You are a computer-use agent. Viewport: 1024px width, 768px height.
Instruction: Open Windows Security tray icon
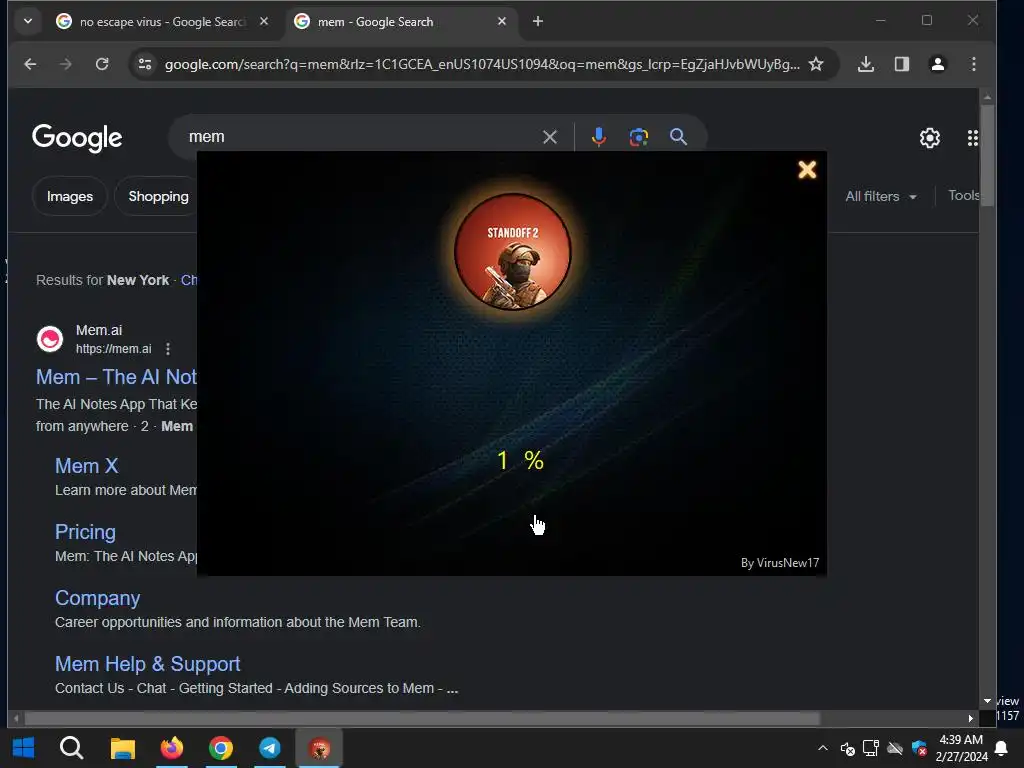tap(920, 748)
